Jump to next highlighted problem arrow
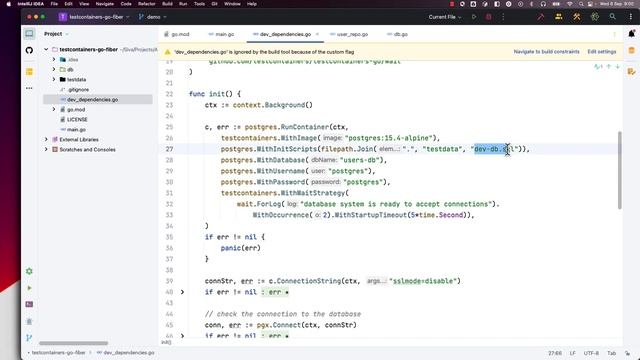Viewport: 640px width, 360px height. [618, 67]
